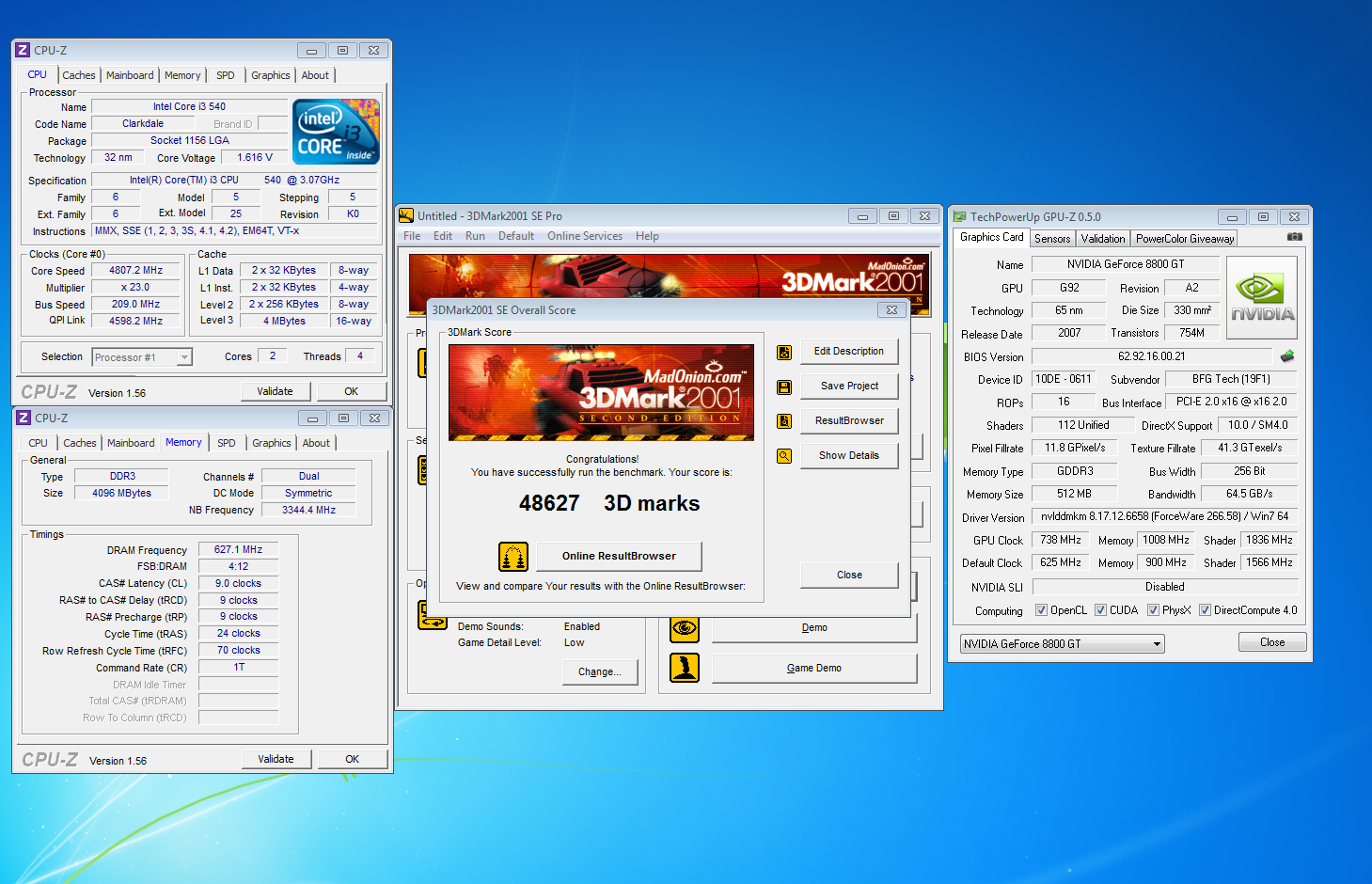Click the ResultBrowser button

849,420
